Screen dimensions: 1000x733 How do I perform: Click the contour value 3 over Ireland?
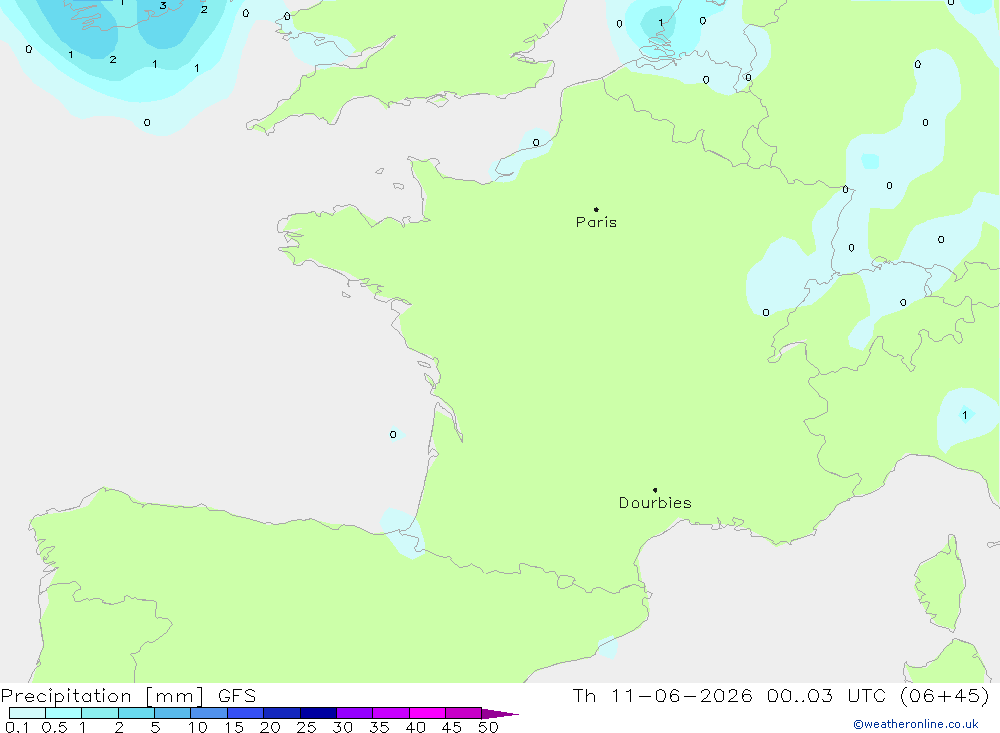(163, 6)
